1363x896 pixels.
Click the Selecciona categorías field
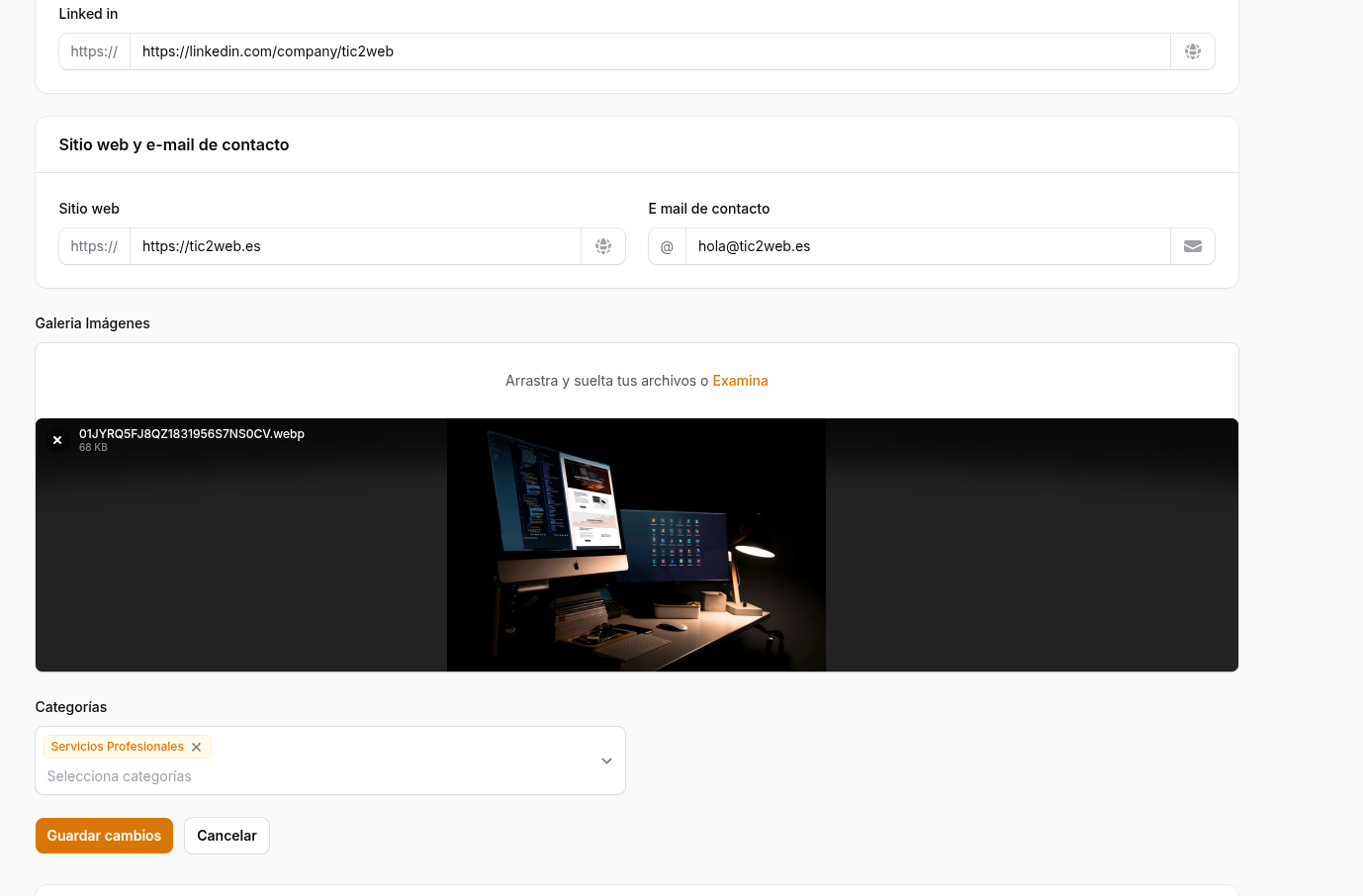(x=119, y=775)
